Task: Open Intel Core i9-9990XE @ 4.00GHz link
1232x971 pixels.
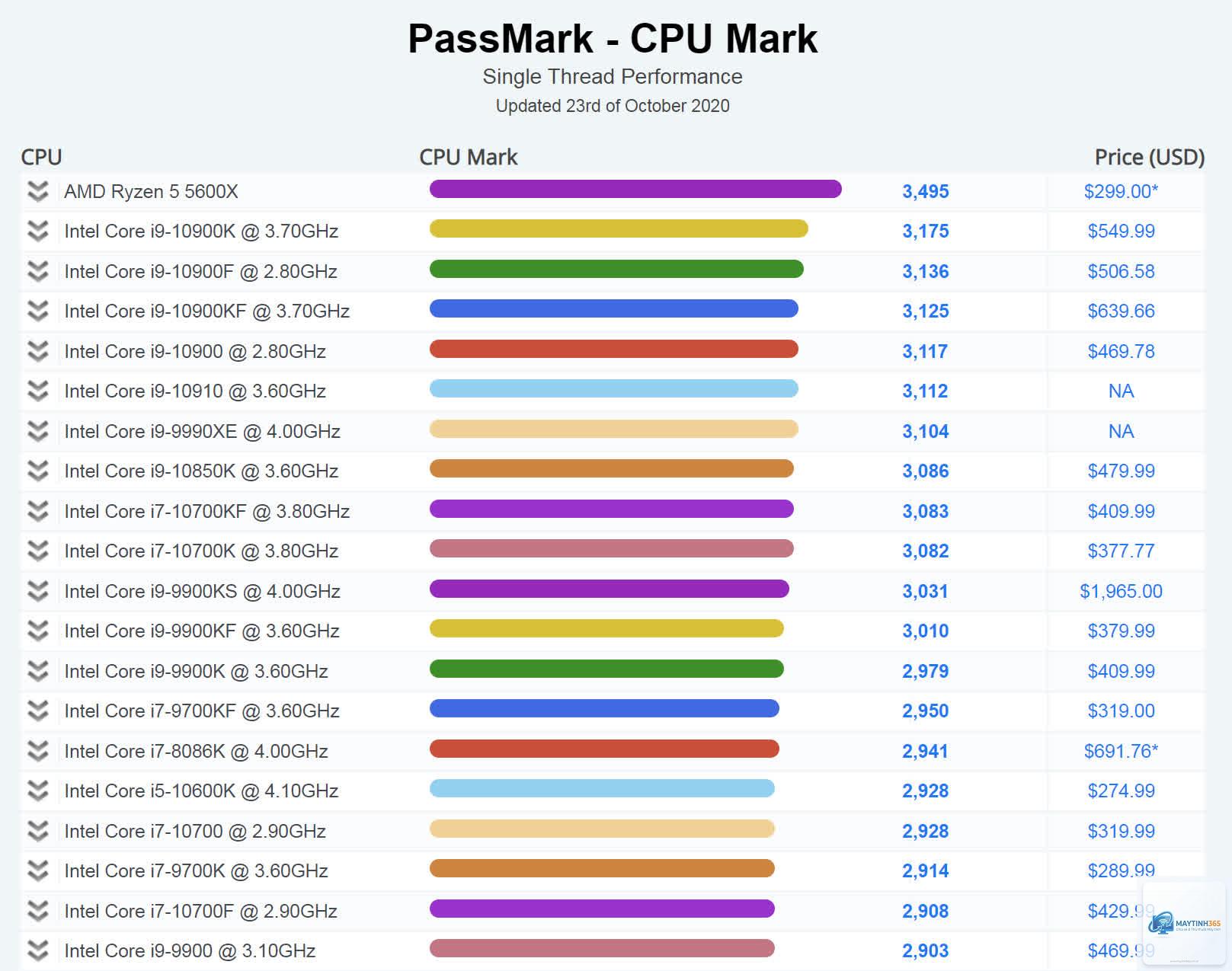Action: (x=202, y=431)
